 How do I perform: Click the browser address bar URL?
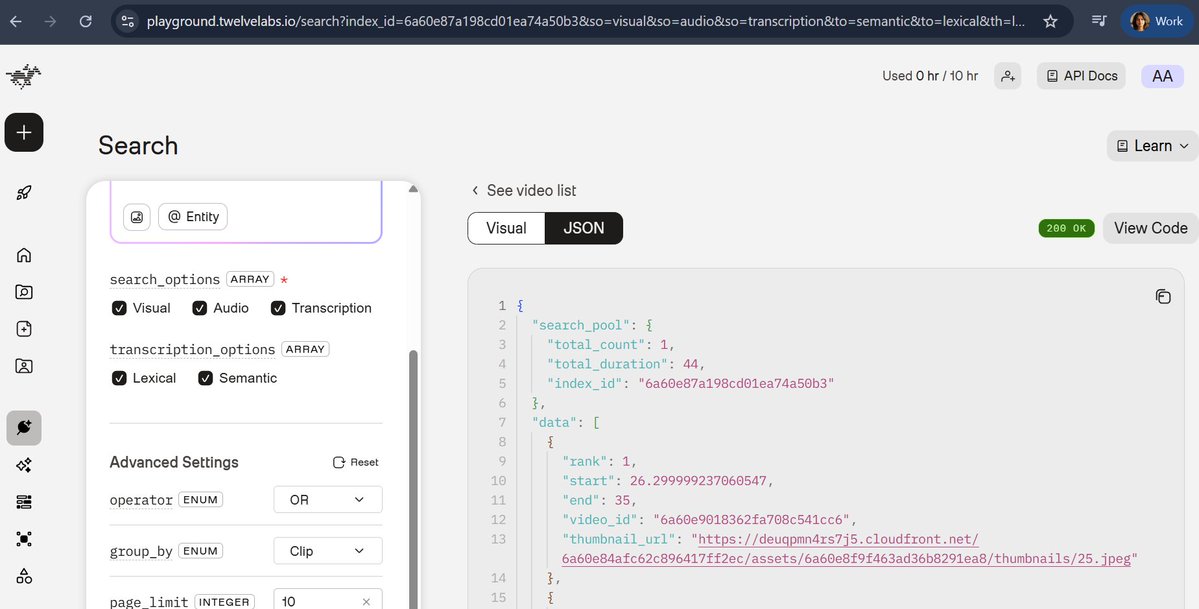click(x=586, y=21)
